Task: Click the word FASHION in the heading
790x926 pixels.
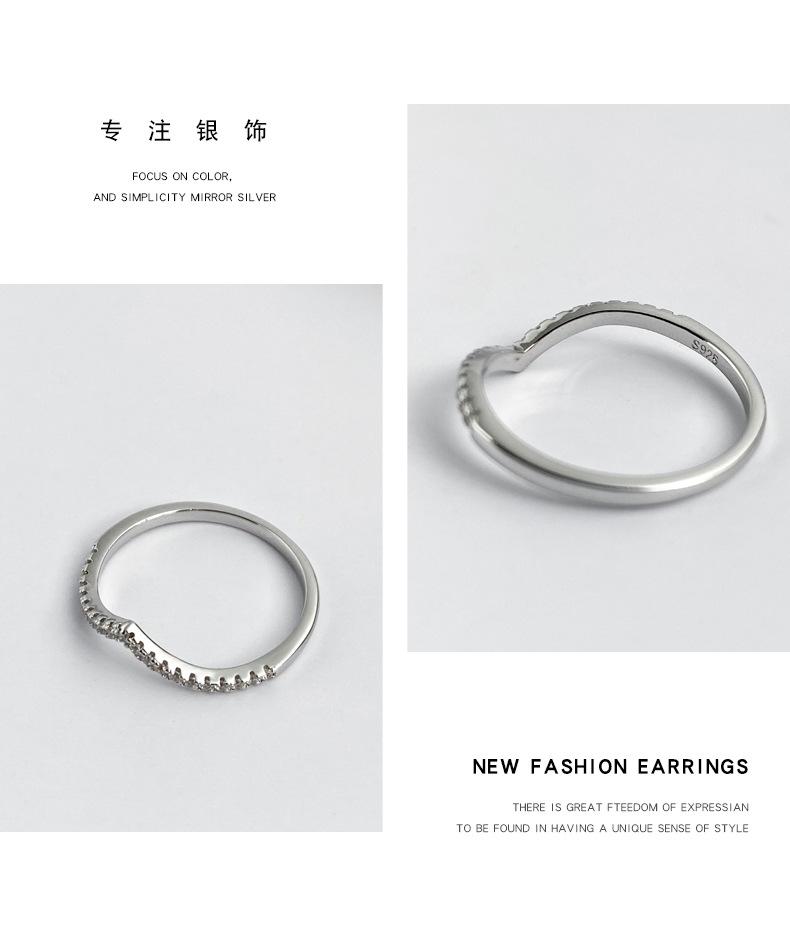Action: point(579,767)
